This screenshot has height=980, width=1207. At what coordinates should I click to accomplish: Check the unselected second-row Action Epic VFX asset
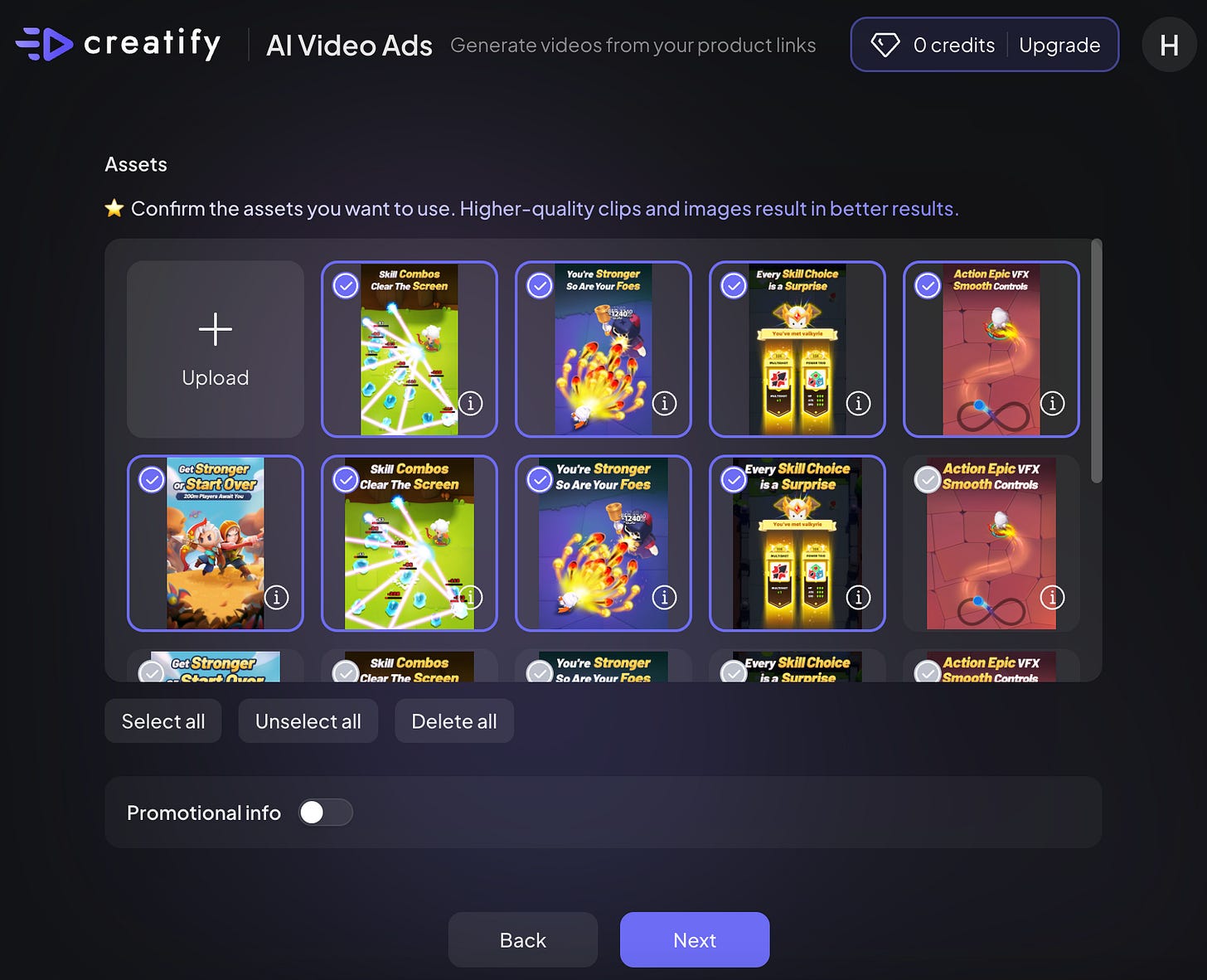(928, 480)
